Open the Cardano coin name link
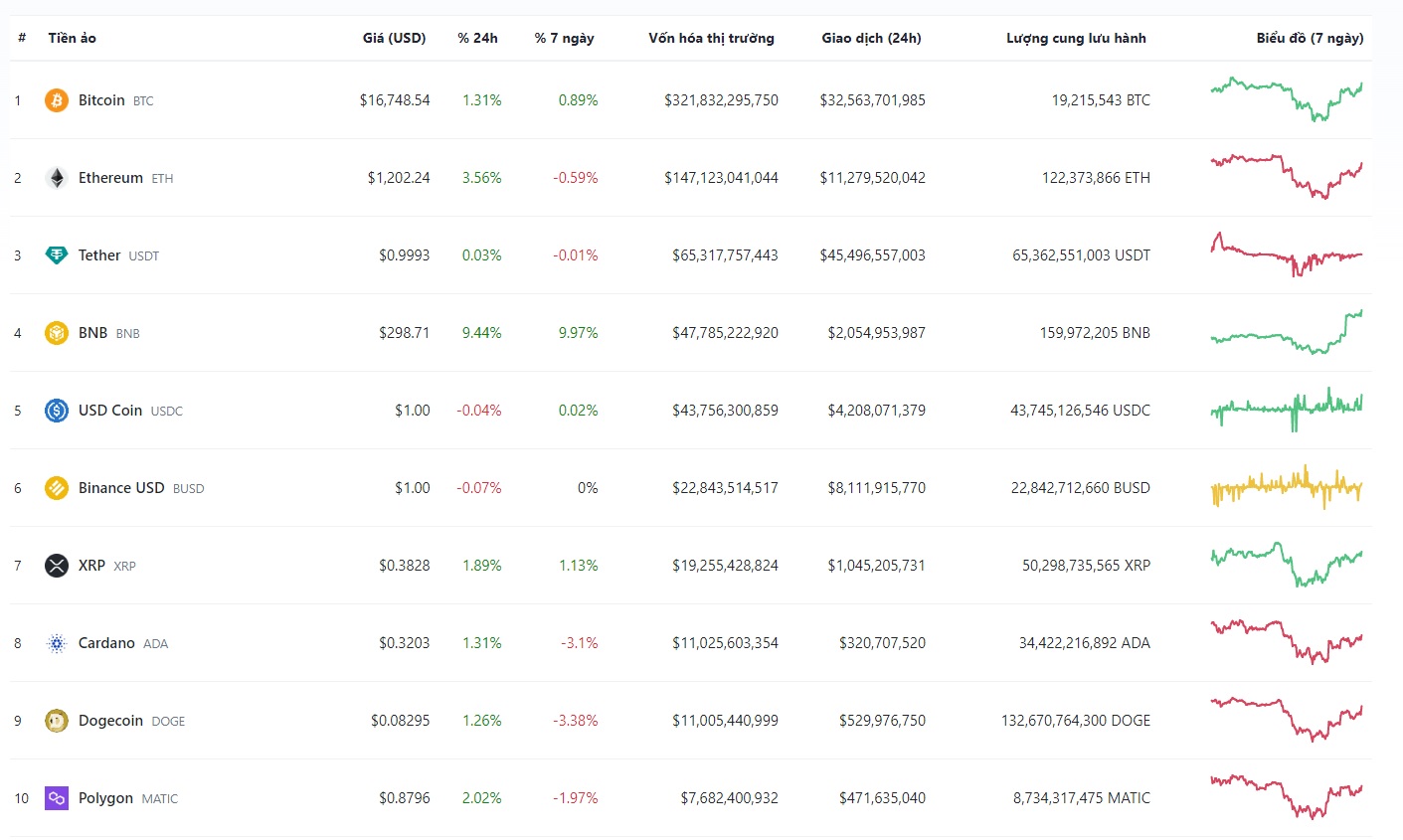Screen dimensions: 1403x840 point(106,643)
